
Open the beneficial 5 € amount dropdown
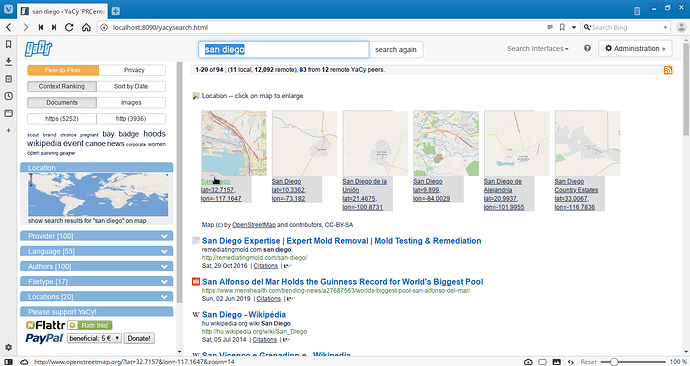pyautogui.click(x=94, y=338)
